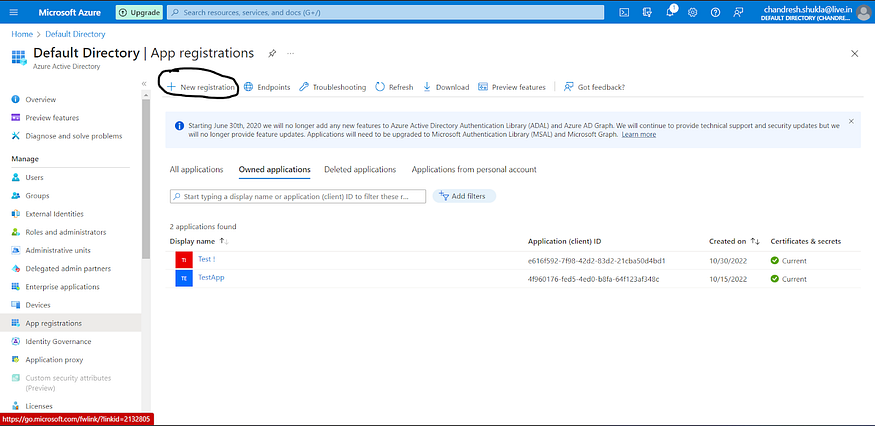Image resolution: width=875 pixels, height=426 pixels.
Task: Refresh the application list
Action: click(x=395, y=87)
